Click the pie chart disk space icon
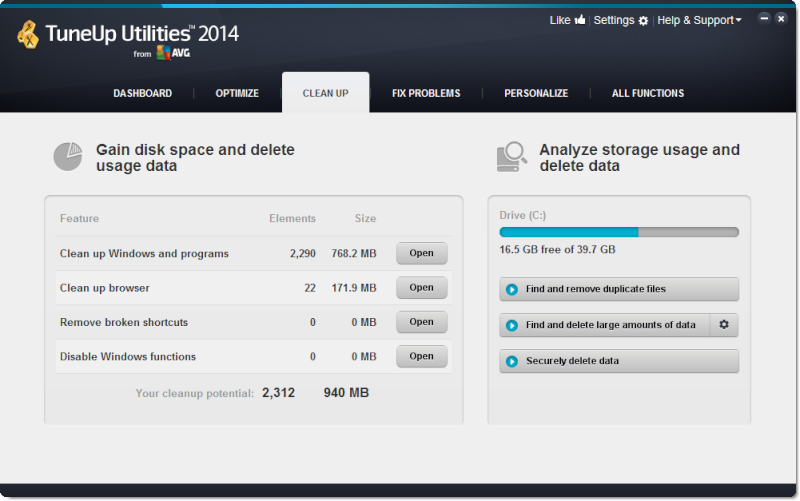The image size is (800, 501). [67, 157]
